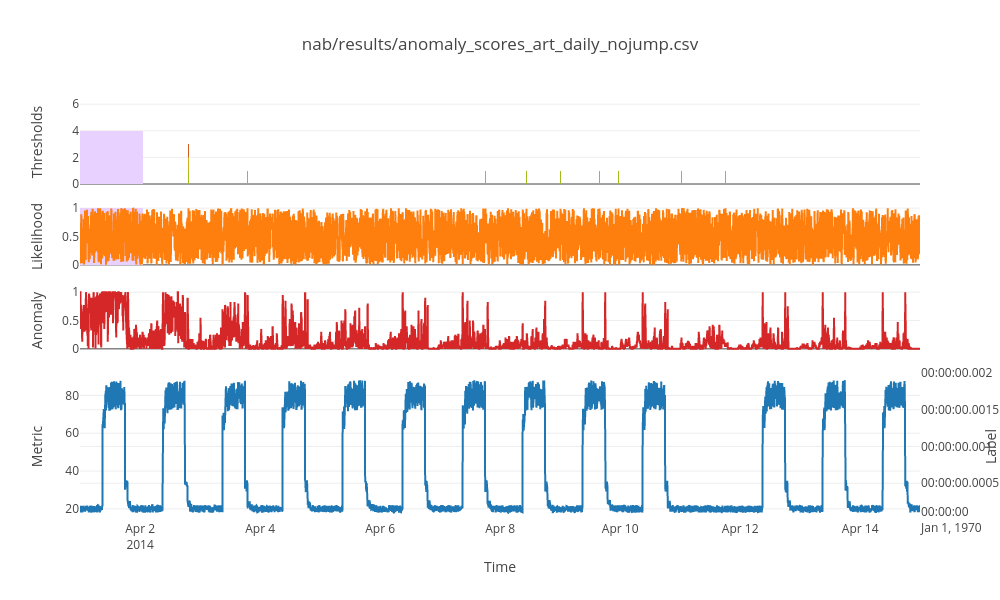Select the Anomaly y-axis title
Screen dimensions: 1000x600
(38, 320)
